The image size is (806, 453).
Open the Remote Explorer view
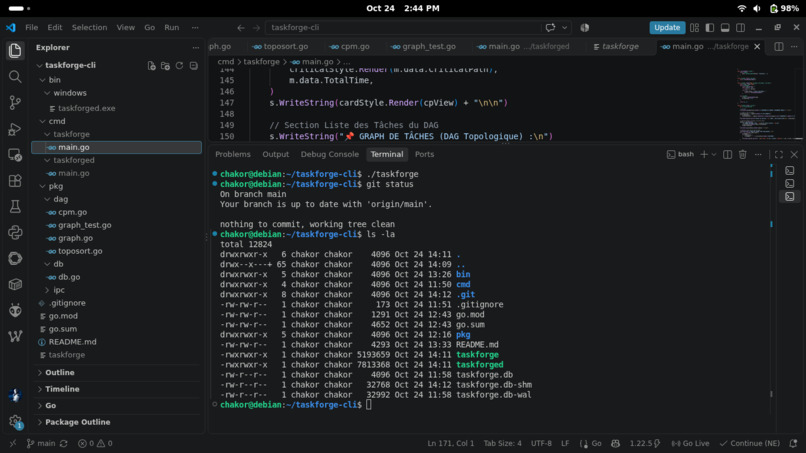point(15,155)
